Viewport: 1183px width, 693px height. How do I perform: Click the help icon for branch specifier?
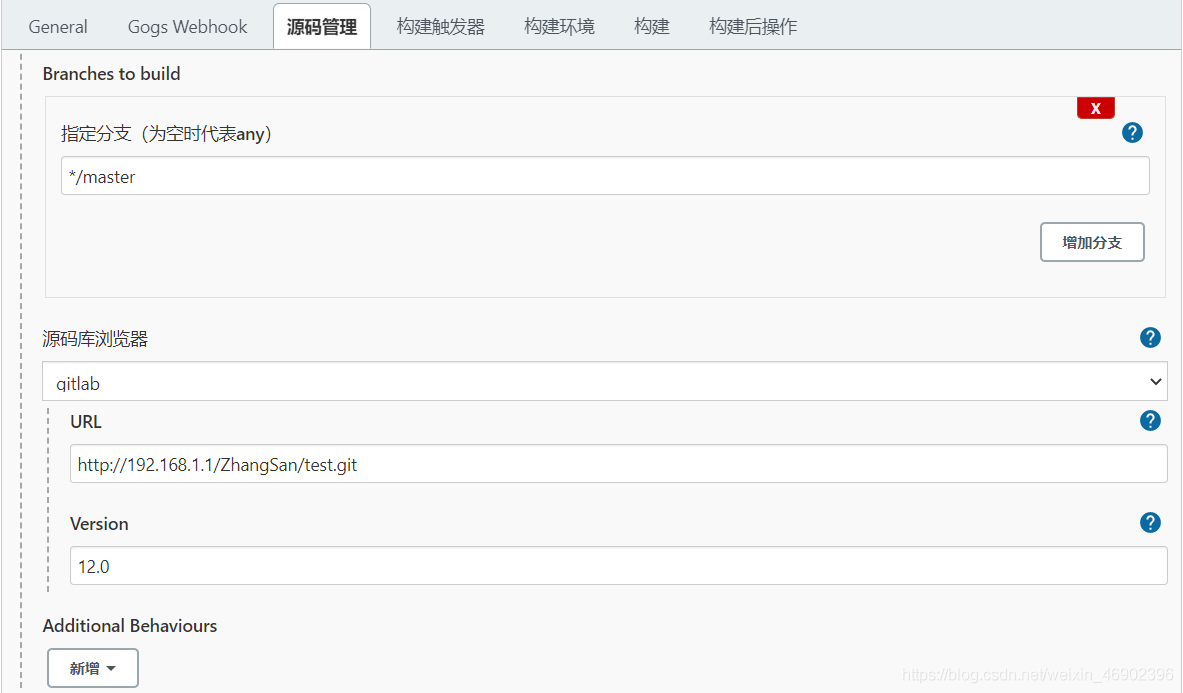click(x=1132, y=133)
